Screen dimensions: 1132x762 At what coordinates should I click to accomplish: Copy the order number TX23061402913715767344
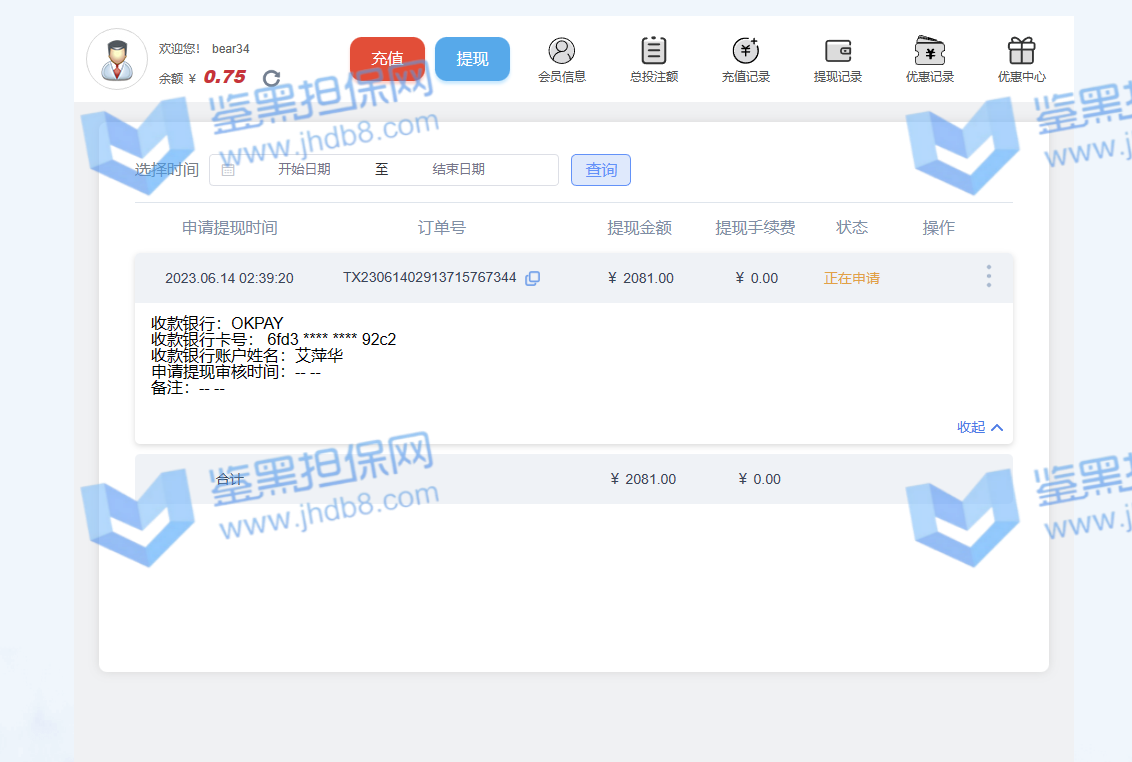[533, 278]
